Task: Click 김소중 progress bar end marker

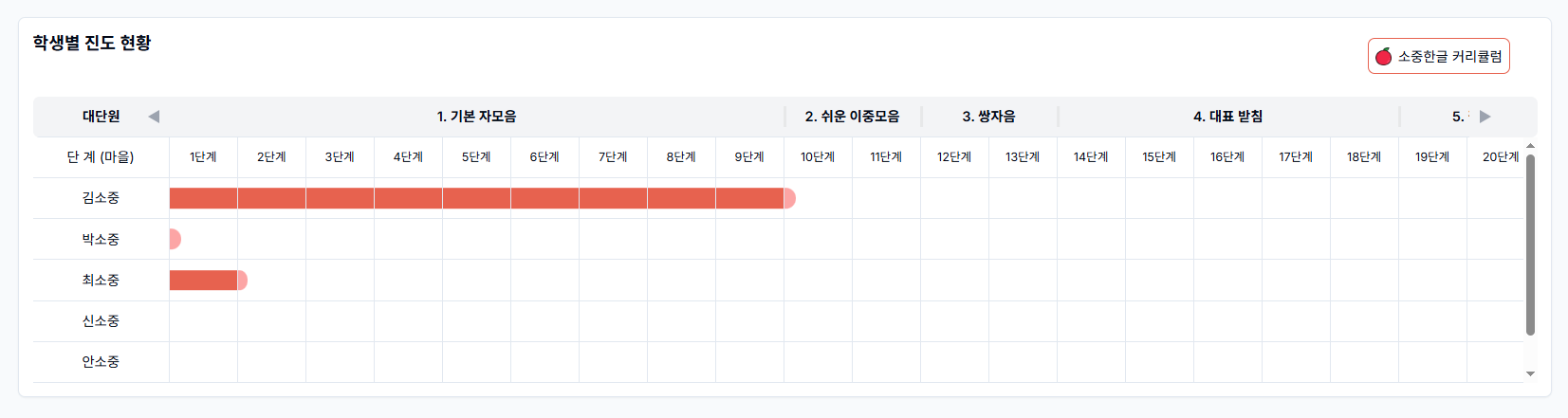Action: click(x=790, y=198)
